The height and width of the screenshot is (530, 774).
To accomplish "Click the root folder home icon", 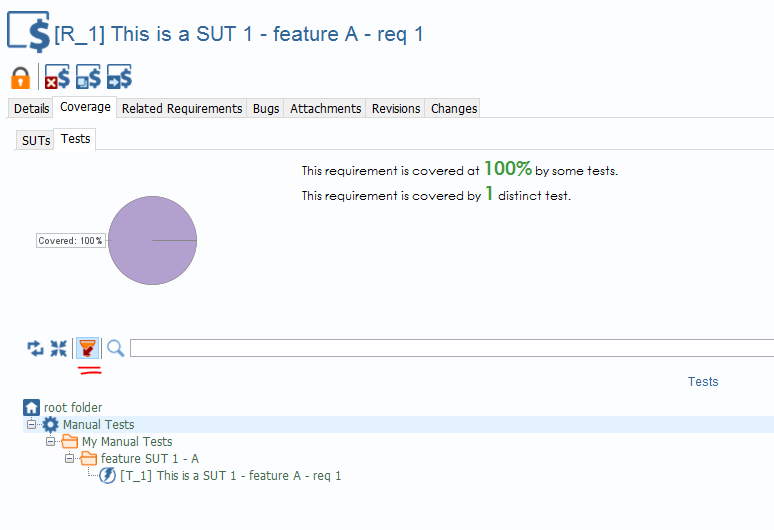I will click(32, 408).
